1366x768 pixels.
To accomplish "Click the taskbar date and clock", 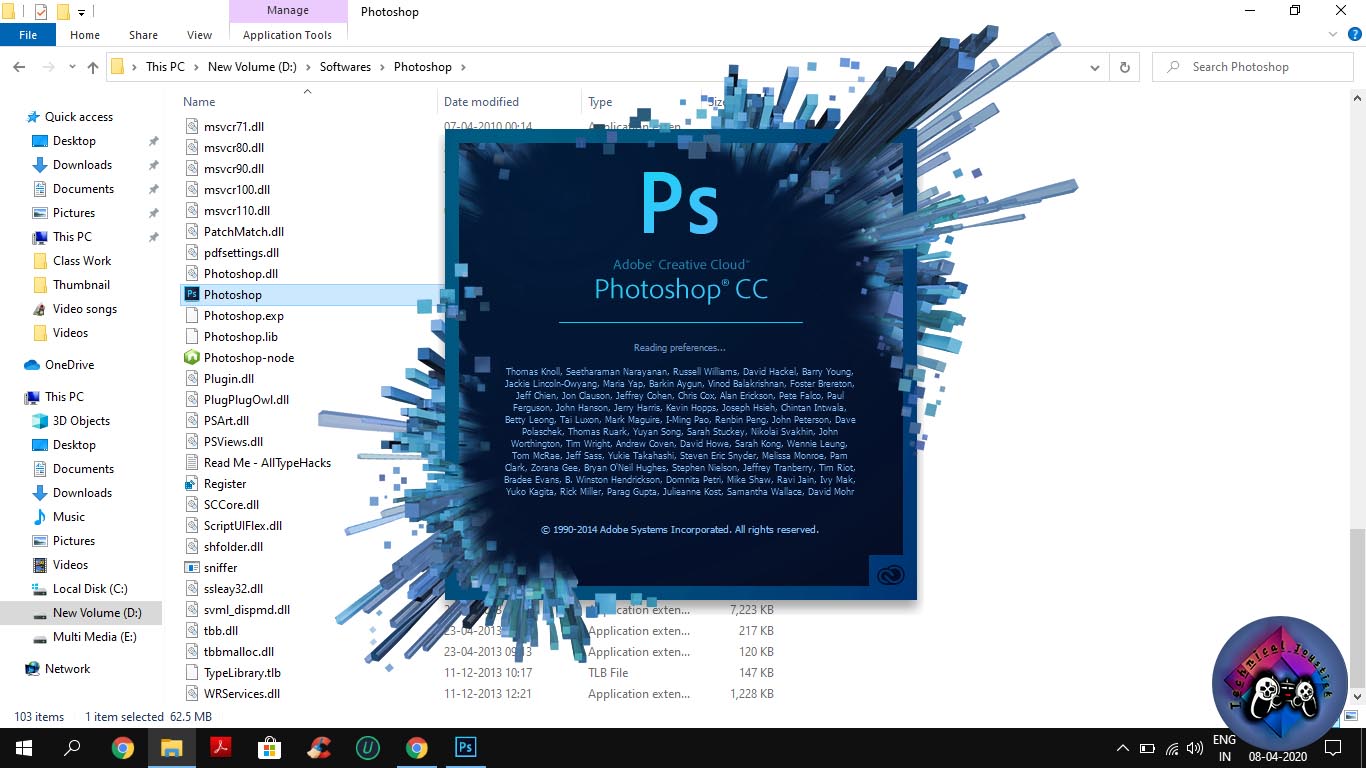I will (x=1279, y=757).
